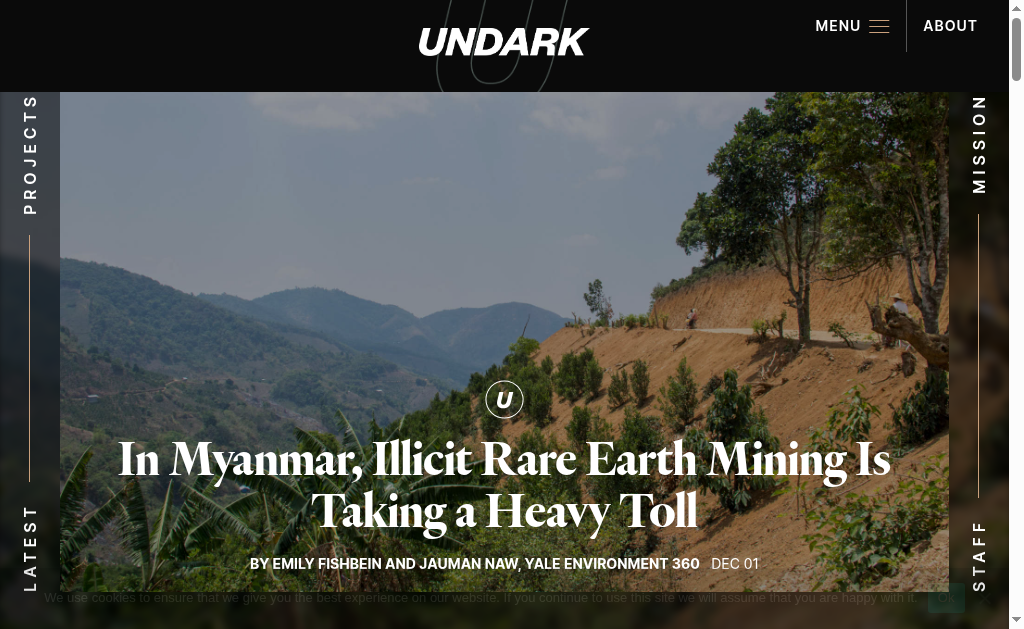This screenshot has width=1024, height=629.
Task: Open the MENU label in header
Action: 838,26
